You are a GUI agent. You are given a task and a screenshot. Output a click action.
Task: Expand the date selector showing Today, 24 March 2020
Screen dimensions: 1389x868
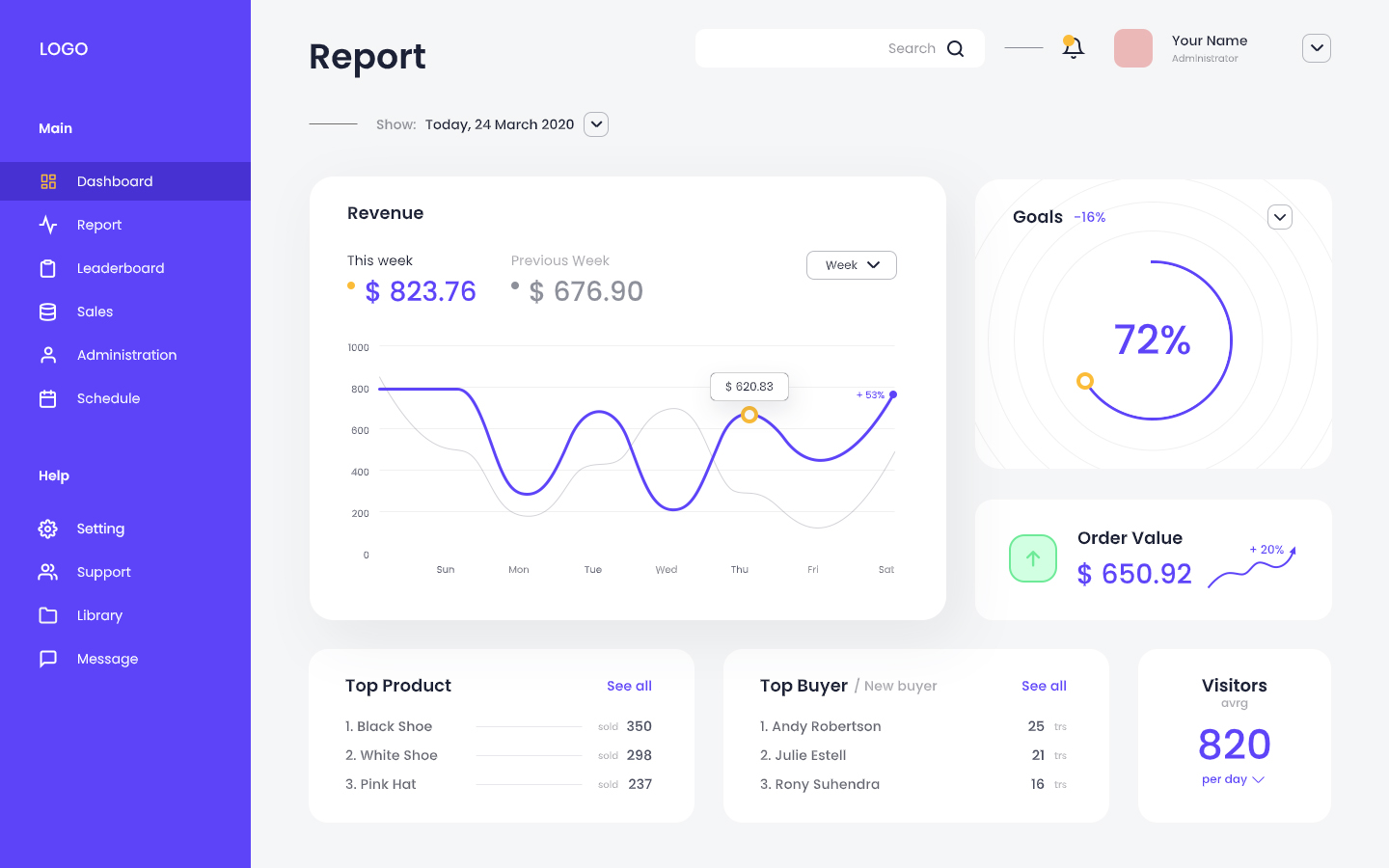pyautogui.click(x=595, y=123)
